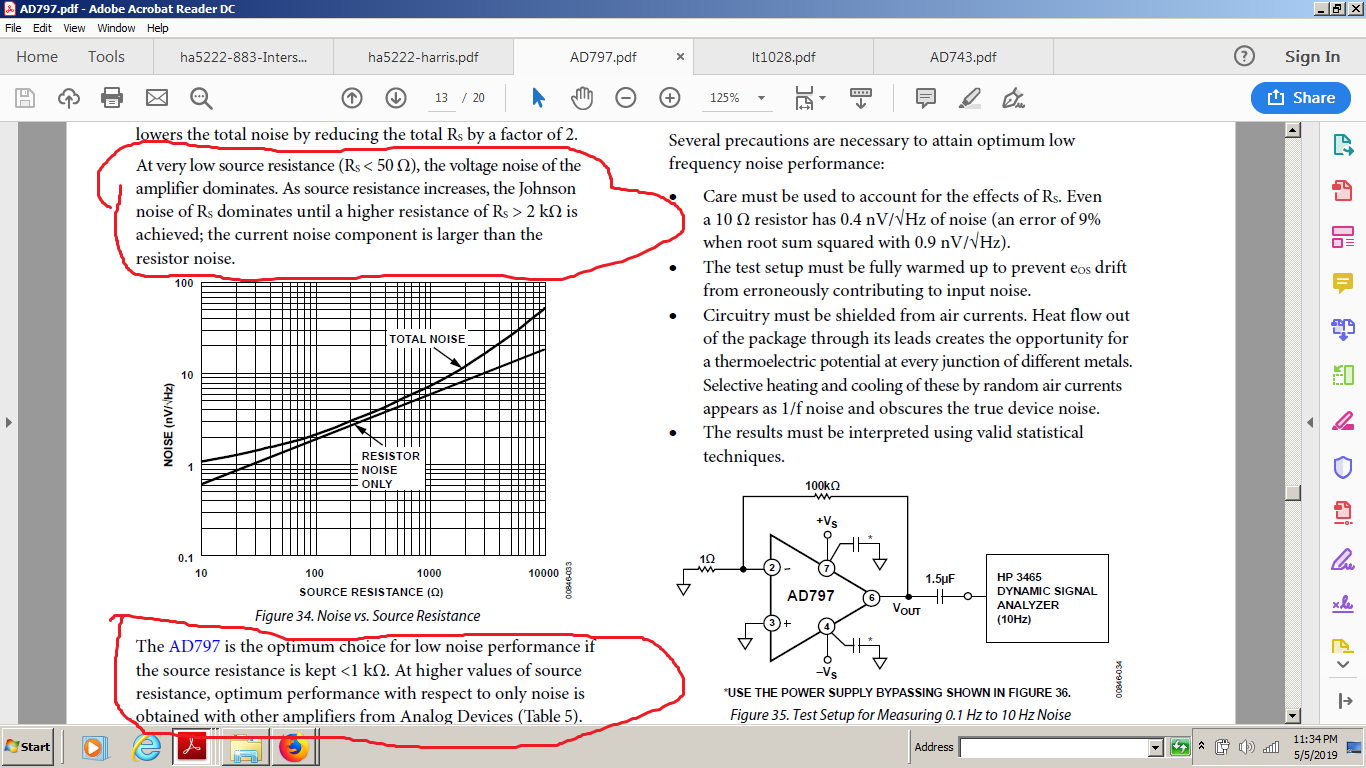Screen dimensions: 1366x768
Task: Upload file to cloud icon
Action: pos(69,98)
